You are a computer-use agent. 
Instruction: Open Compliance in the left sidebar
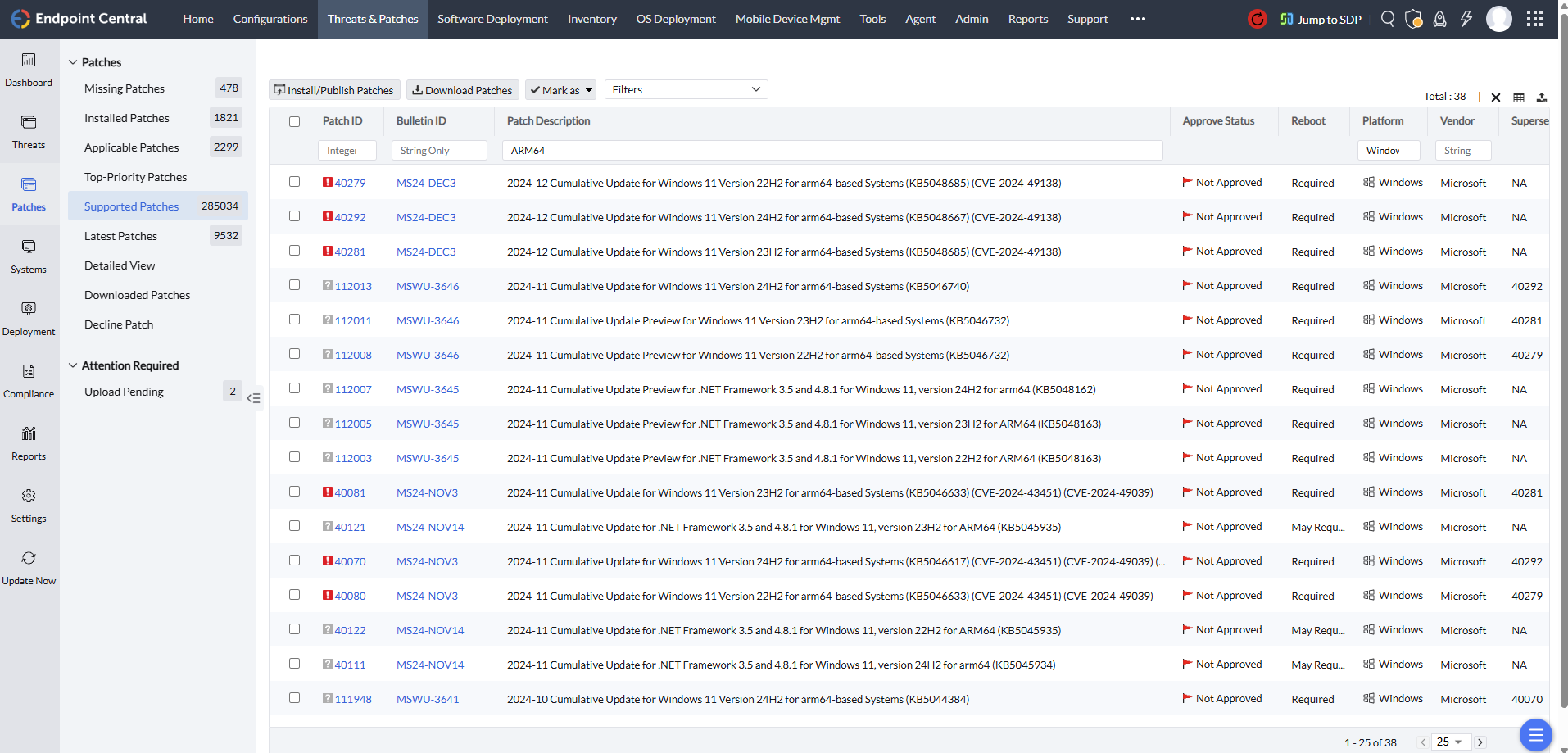pyautogui.click(x=29, y=382)
